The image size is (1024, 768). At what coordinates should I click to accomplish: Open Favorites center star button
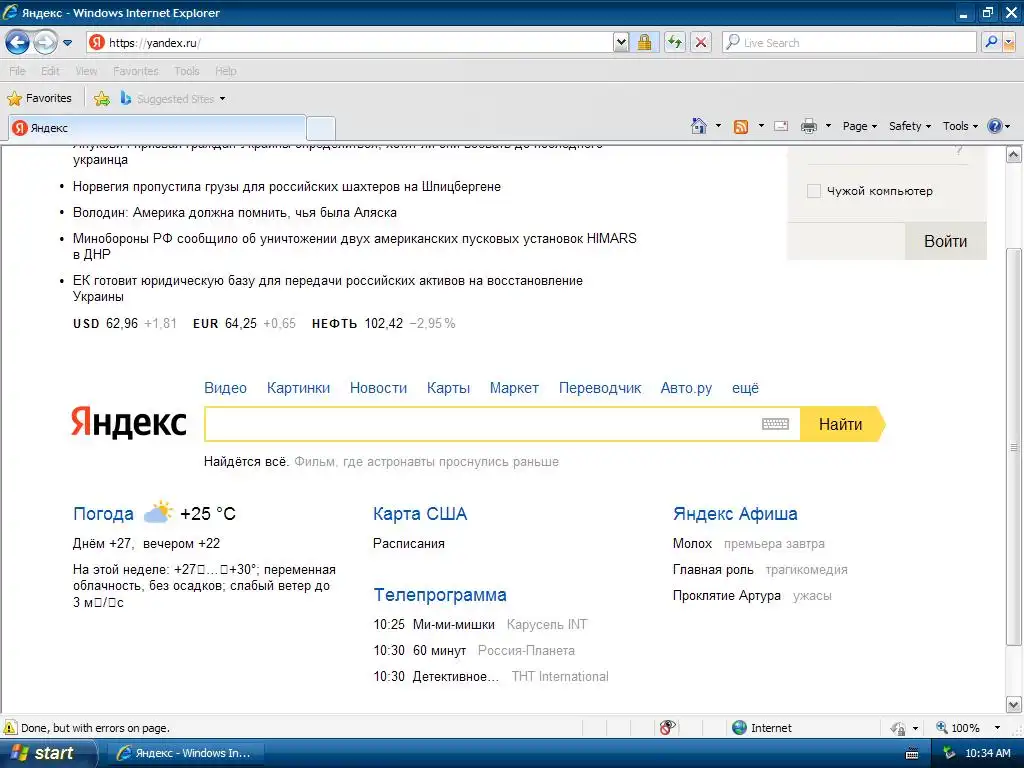(39, 99)
